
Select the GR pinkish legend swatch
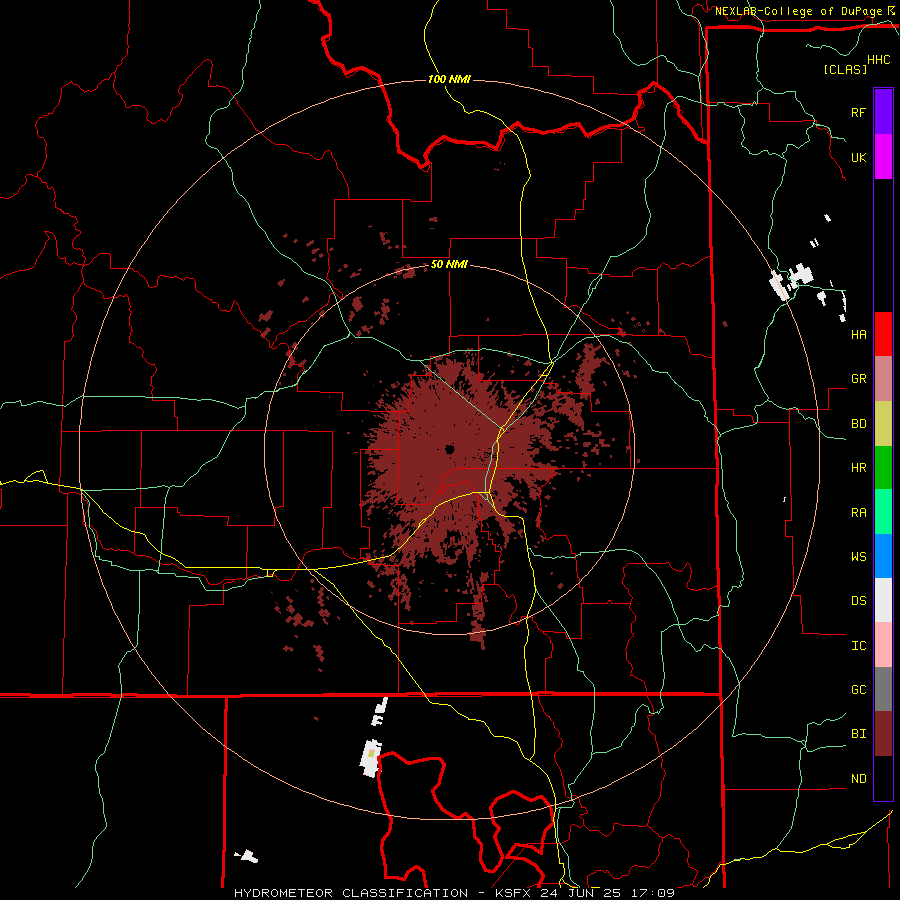pyautogui.click(x=883, y=379)
